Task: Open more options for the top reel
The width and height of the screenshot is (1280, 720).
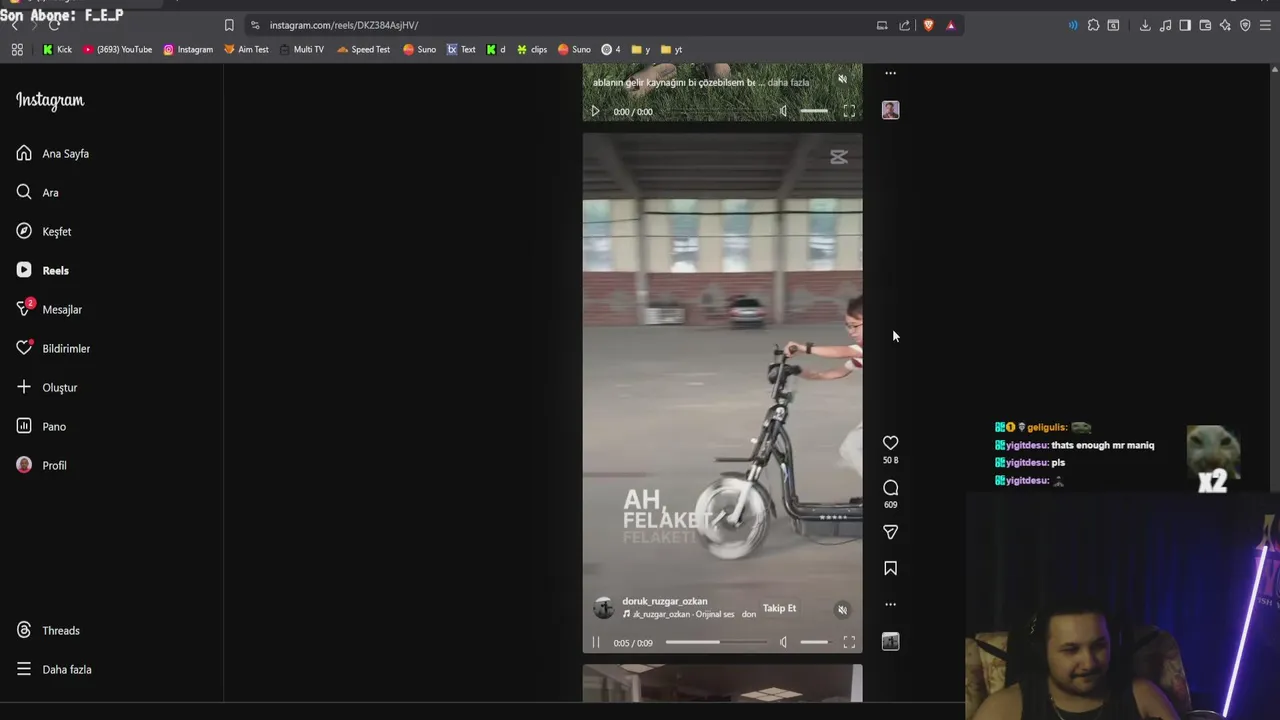Action: 890,73
